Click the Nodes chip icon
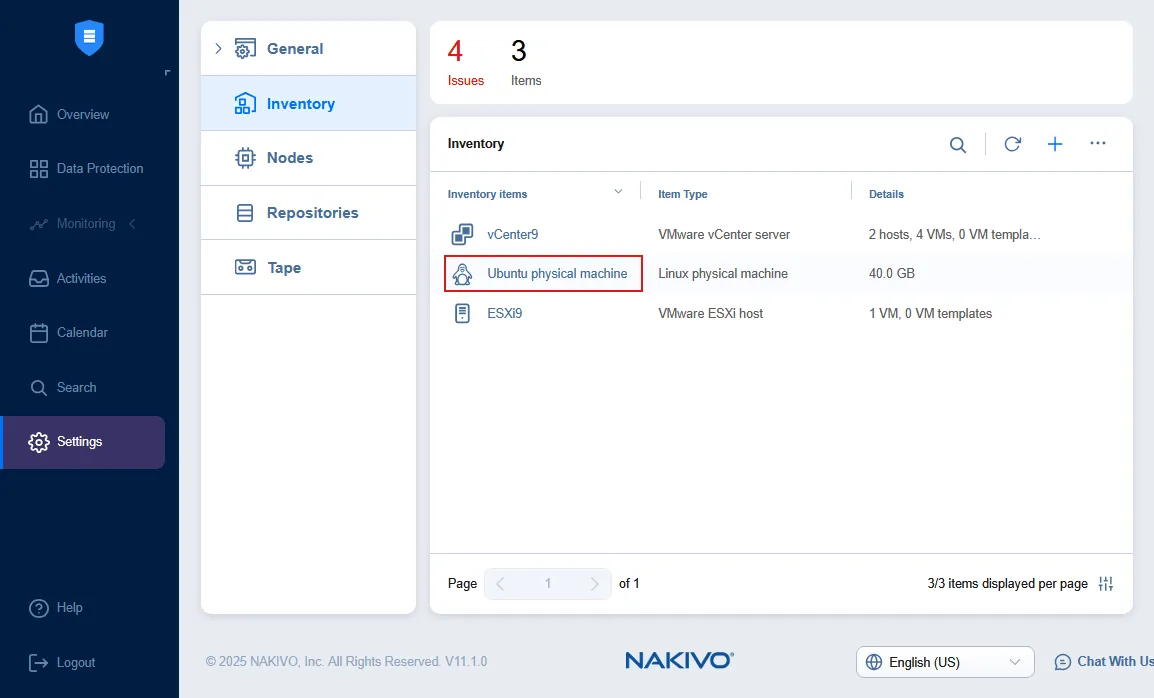Image resolution: width=1154 pixels, height=698 pixels. 245,158
